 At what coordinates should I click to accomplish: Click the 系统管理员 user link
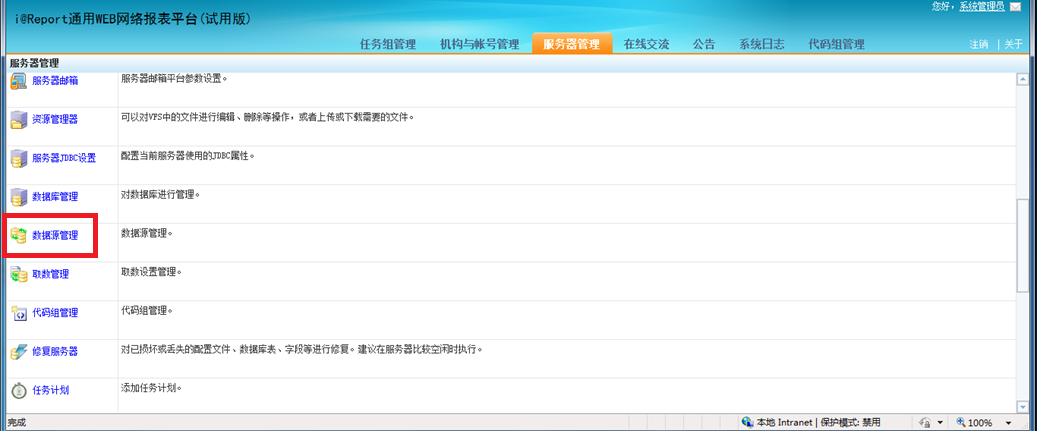click(981, 7)
